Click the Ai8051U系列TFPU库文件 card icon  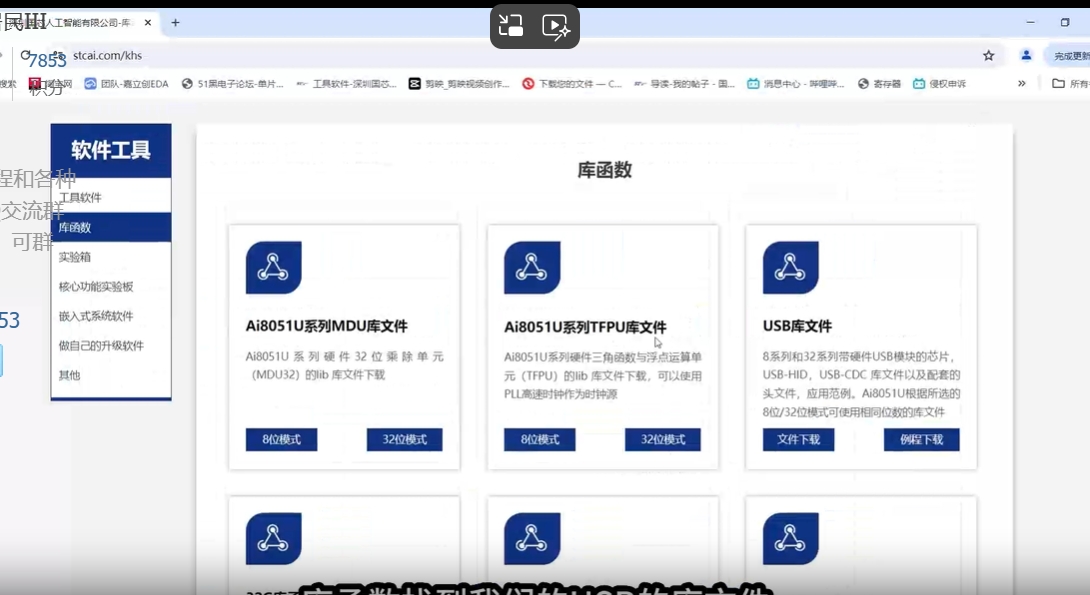[532, 268]
